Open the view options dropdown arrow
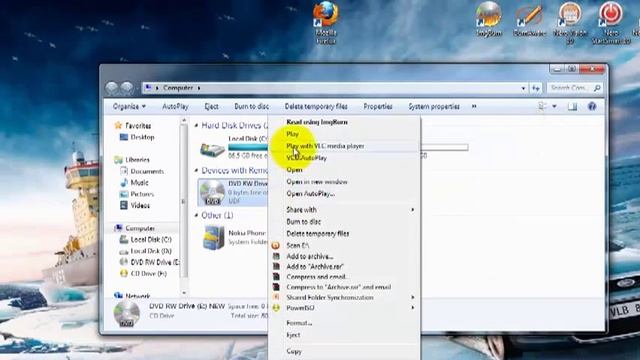 coord(554,107)
